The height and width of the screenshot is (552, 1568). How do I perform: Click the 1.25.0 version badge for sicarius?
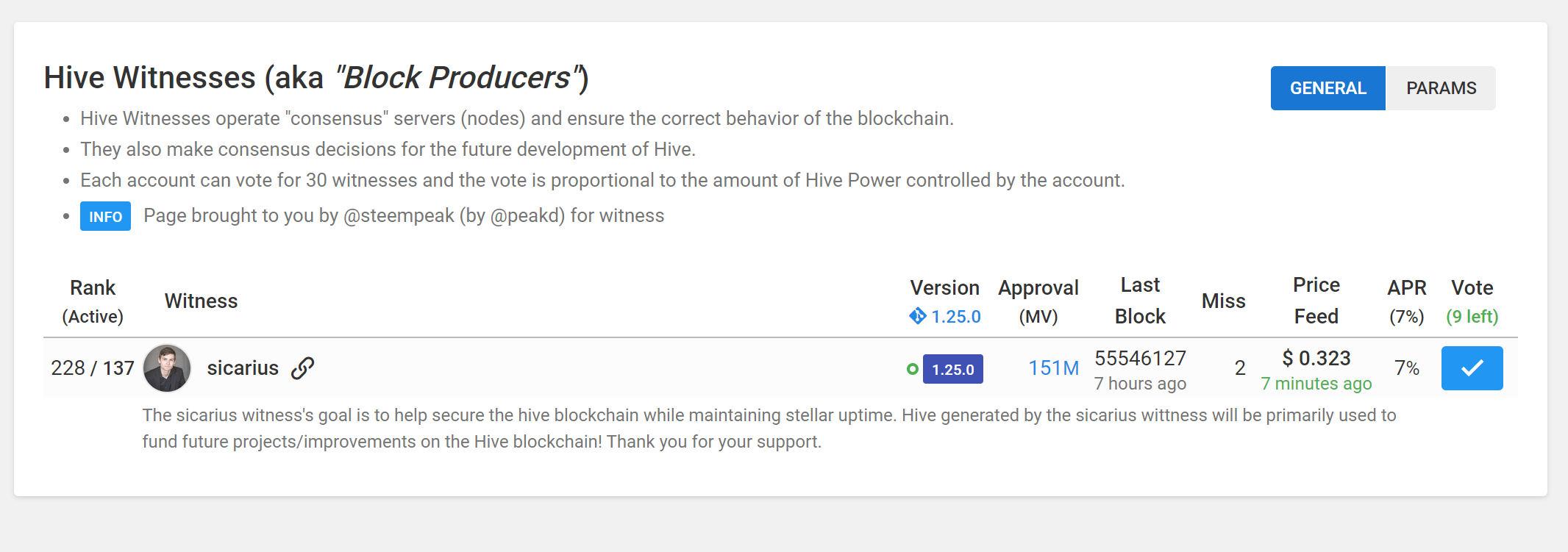952,369
